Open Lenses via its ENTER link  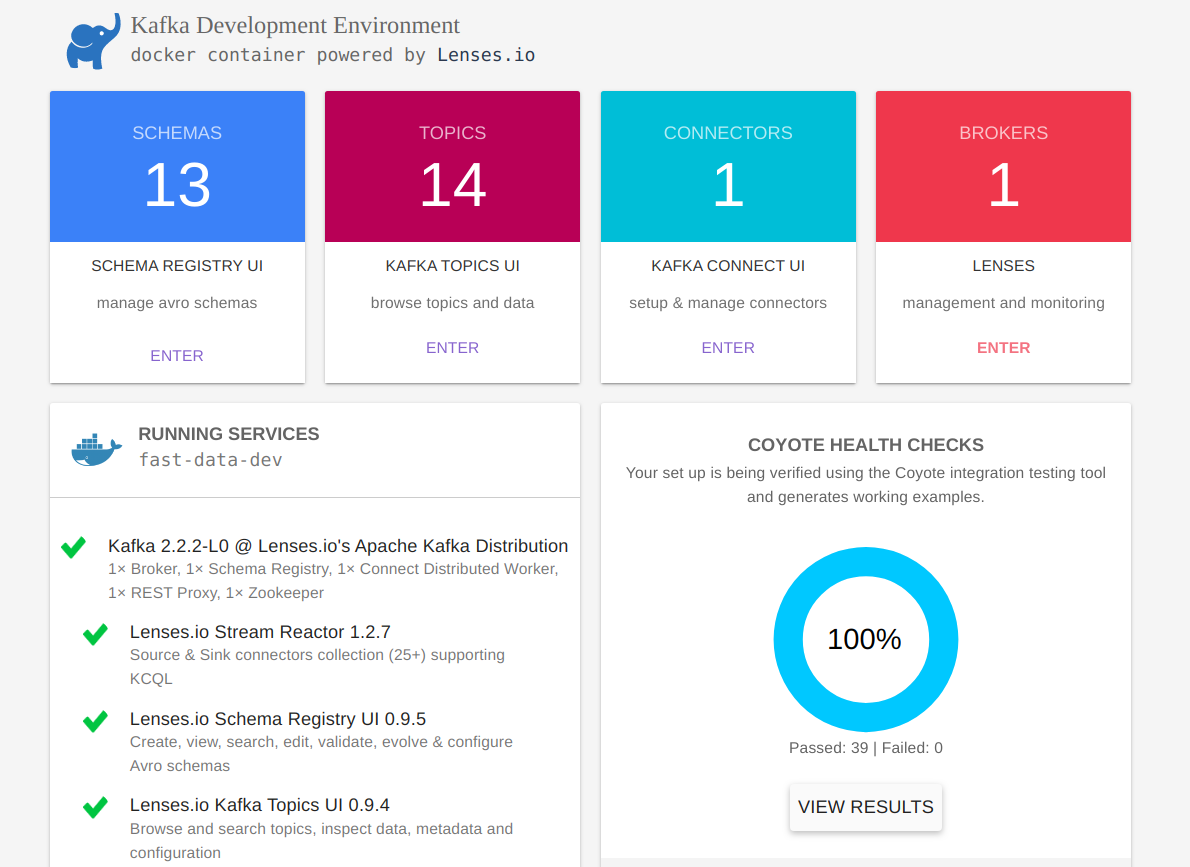tap(1003, 347)
